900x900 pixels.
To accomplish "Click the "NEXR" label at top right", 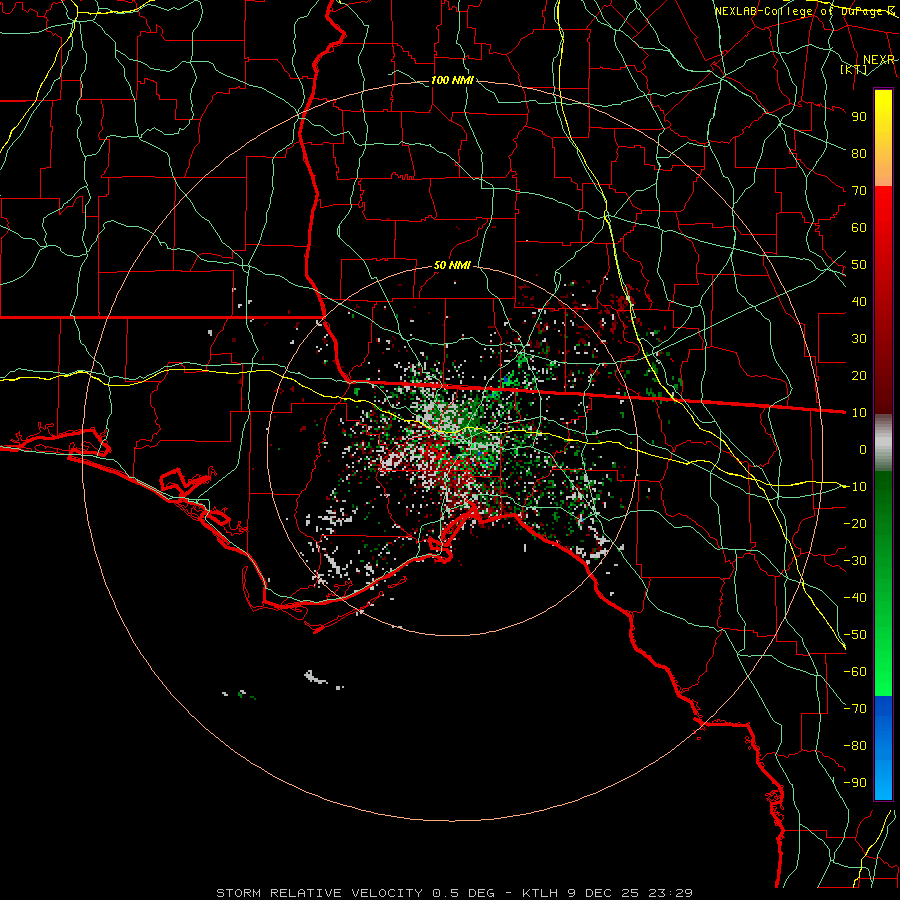I will pos(879,60).
